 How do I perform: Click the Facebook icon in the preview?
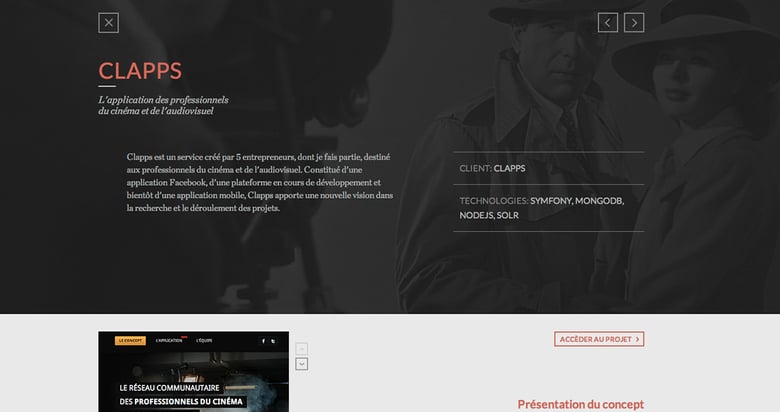pyautogui.click(x=264, y=341)
